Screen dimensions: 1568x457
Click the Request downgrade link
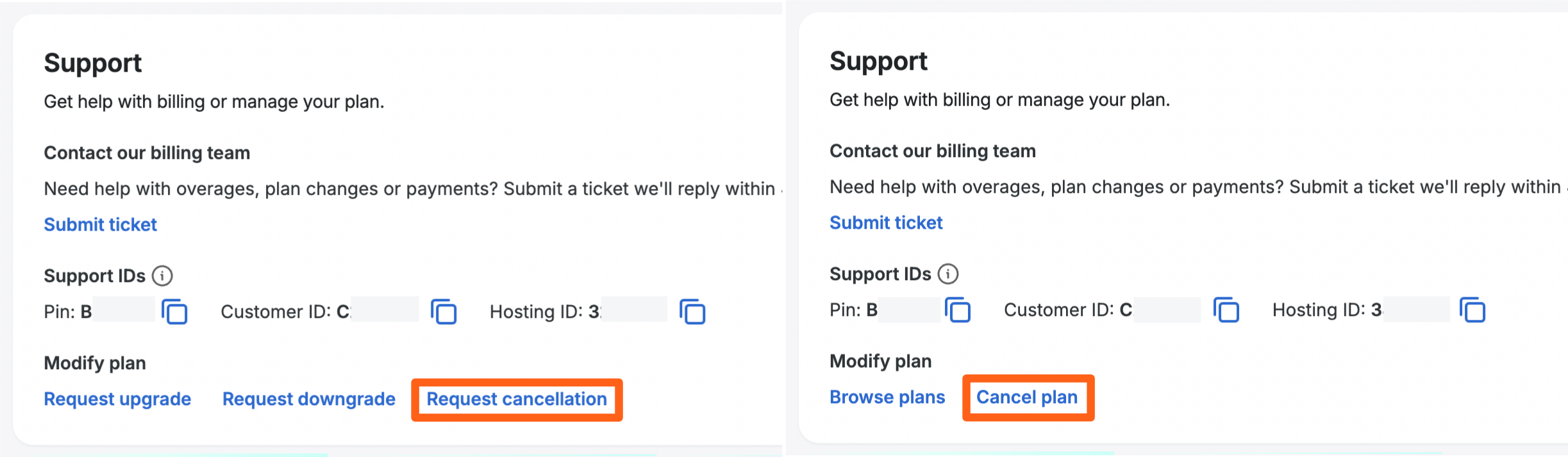[x=308, y=399]
